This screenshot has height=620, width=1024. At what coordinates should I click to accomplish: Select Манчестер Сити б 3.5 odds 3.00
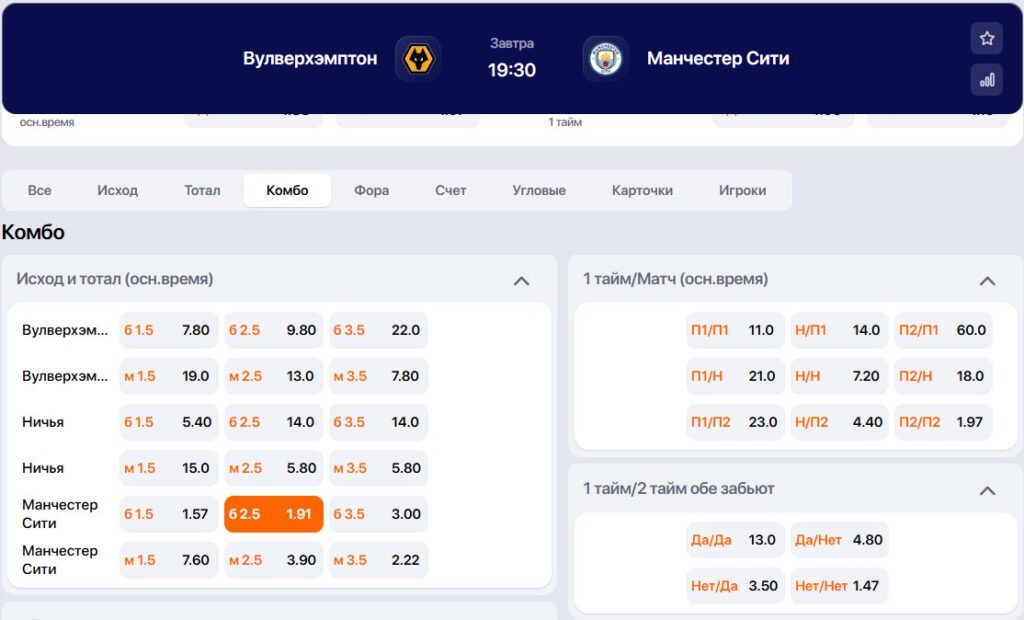click(378, 514)
